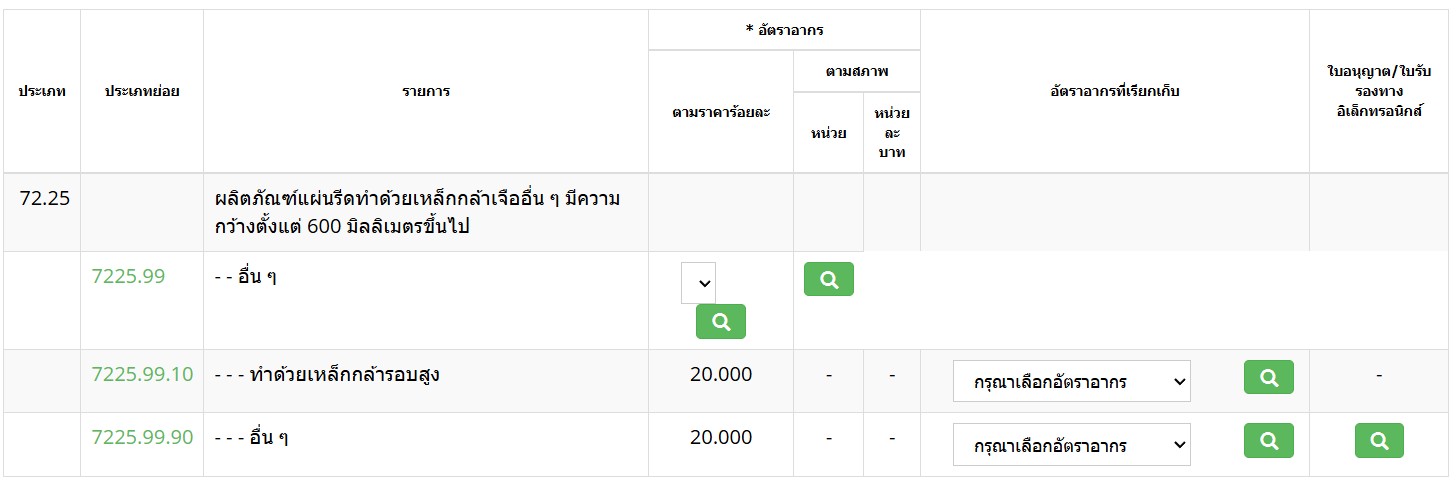Click search icon beside 7225.99.10 rate dropdown
This screenshot has height=488, width=1456.
coord(1268,378)
